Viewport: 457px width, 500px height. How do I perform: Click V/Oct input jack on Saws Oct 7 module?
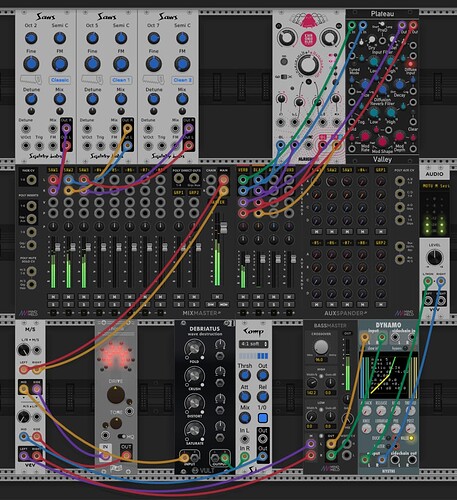tap(148, 146)
